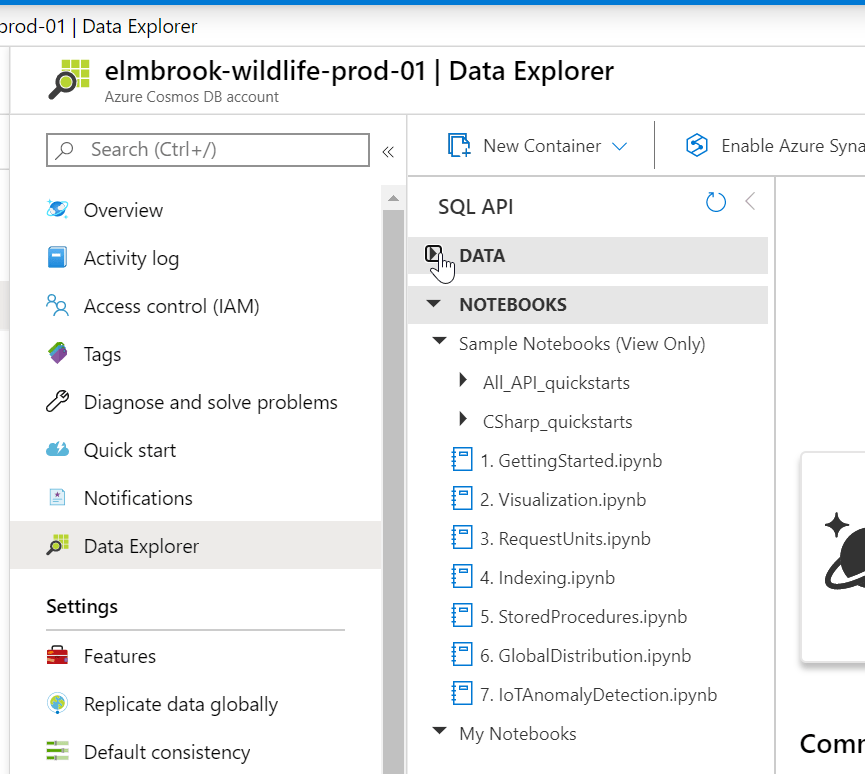The image size is (865, 774).
Task: Open the New Container dropdown arrow
Action: click(x=619, y=146)
